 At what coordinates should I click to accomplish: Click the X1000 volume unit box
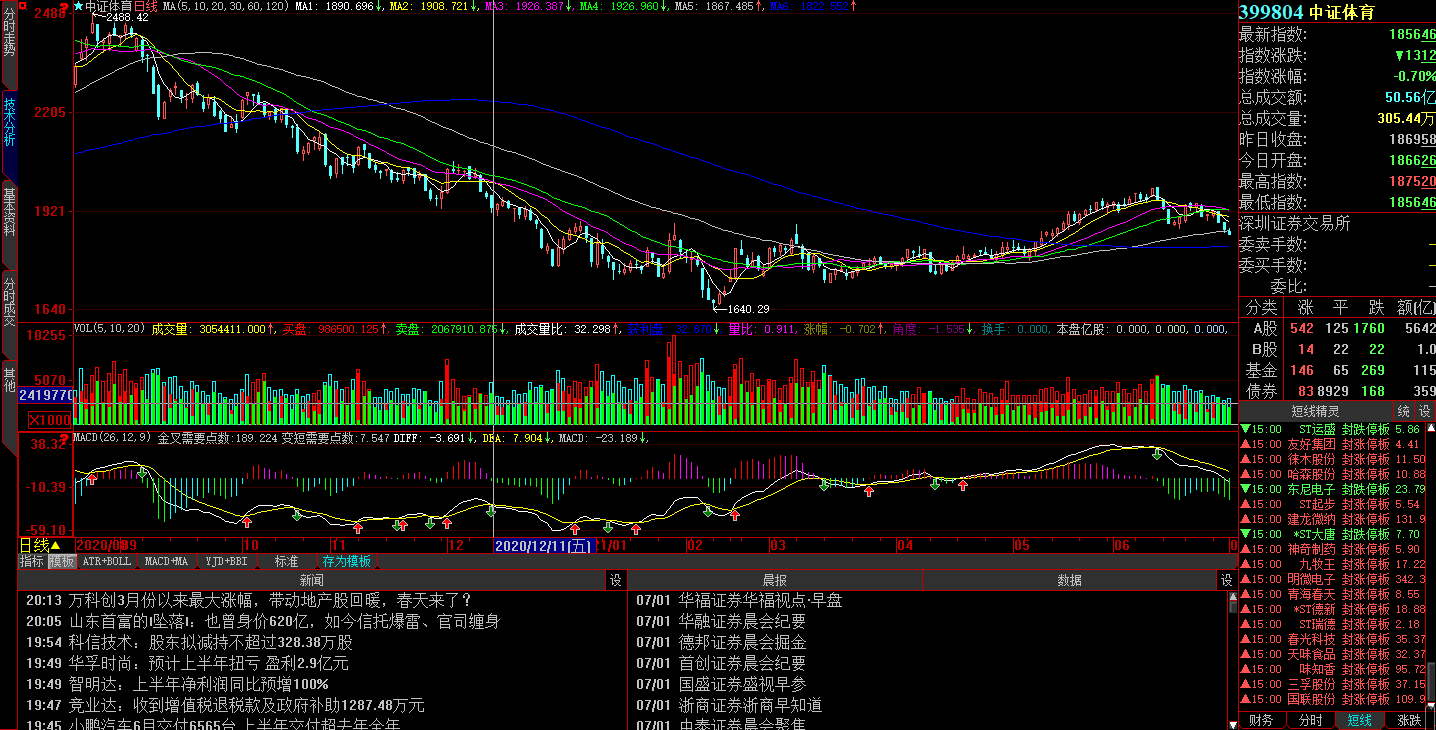pos(49,420)
